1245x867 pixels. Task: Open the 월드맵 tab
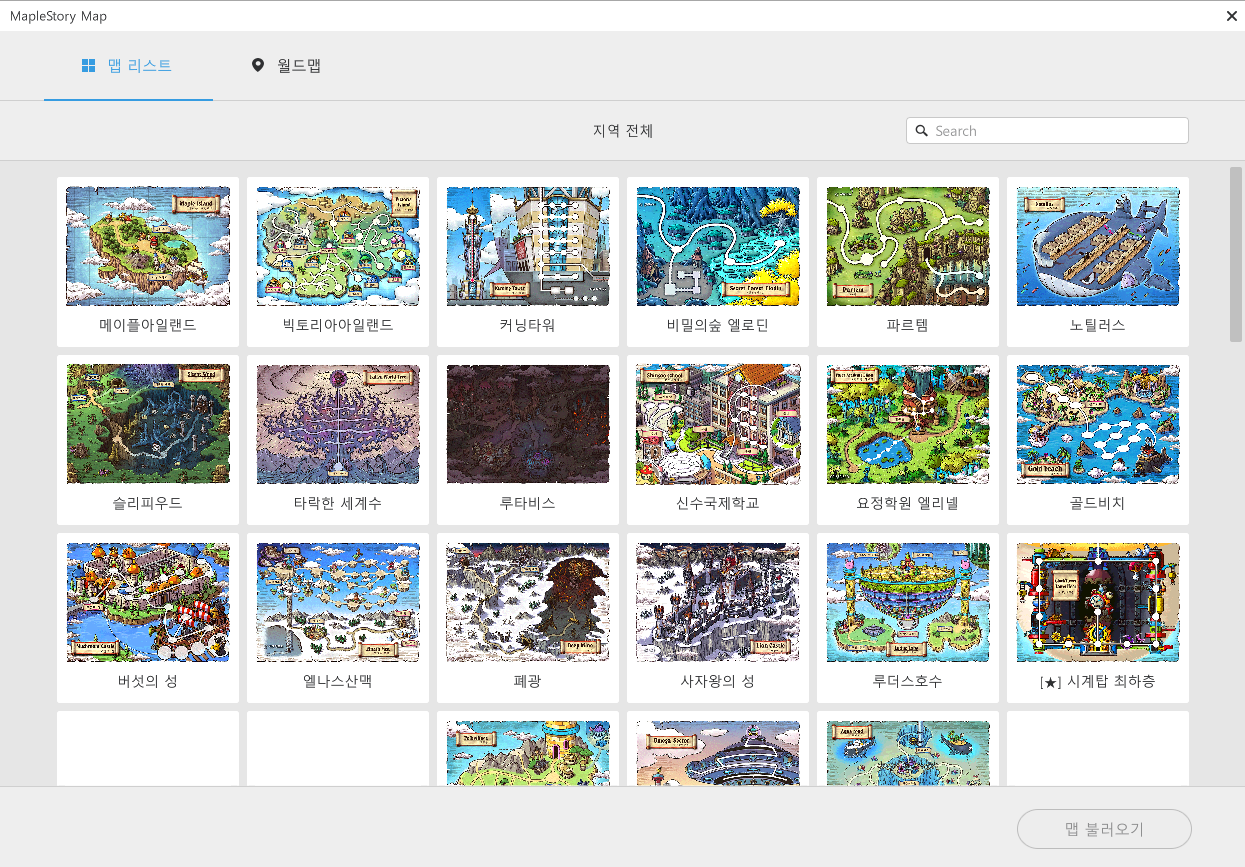[286, 66]
